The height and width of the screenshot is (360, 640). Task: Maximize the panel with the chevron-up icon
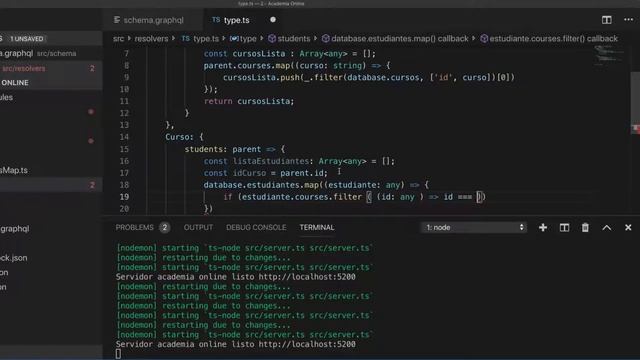(607, 228)
